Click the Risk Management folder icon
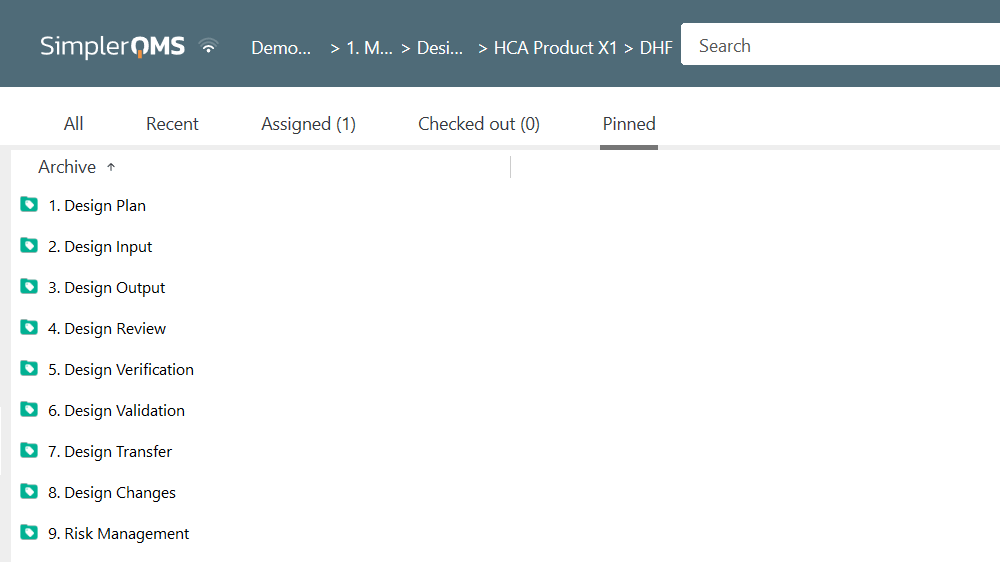The height and width of the screenshot is (562, 1000). 29,533
